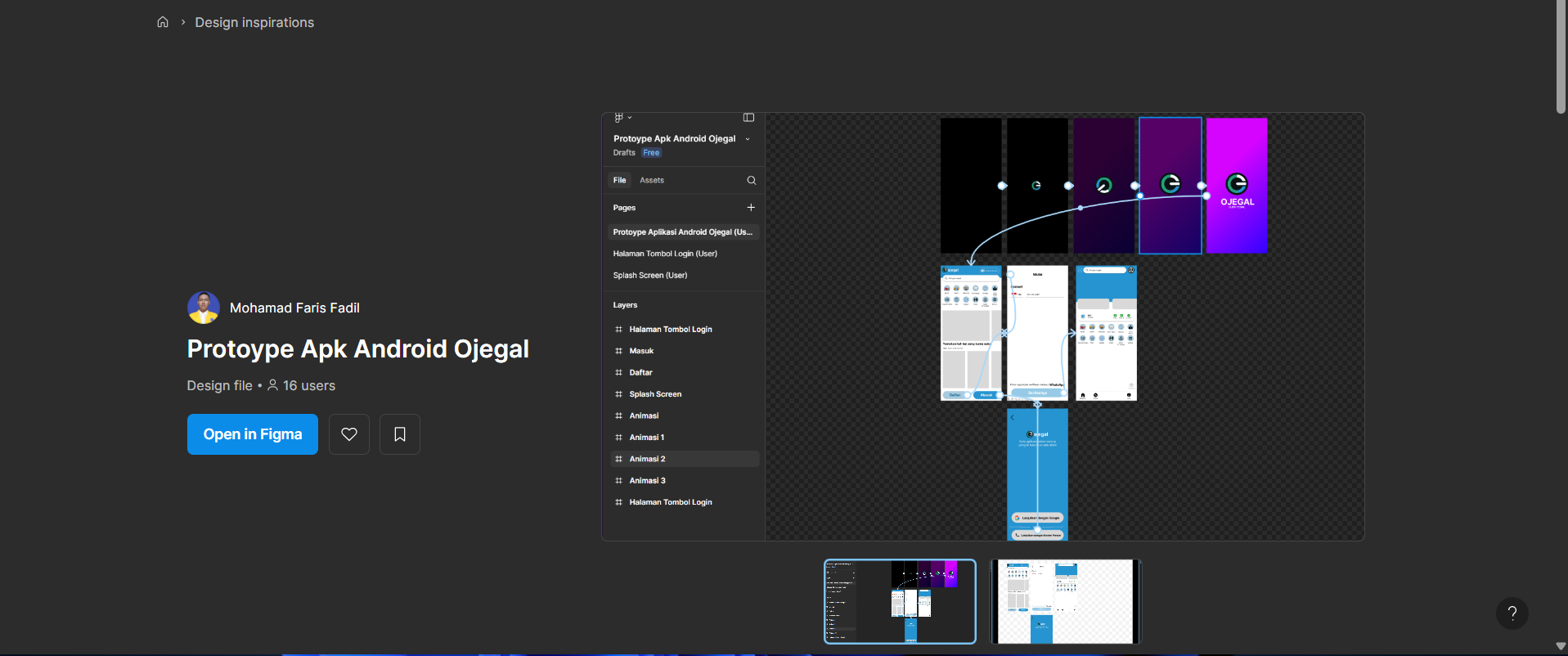Click the search icon in file panel

coord(751,180)
